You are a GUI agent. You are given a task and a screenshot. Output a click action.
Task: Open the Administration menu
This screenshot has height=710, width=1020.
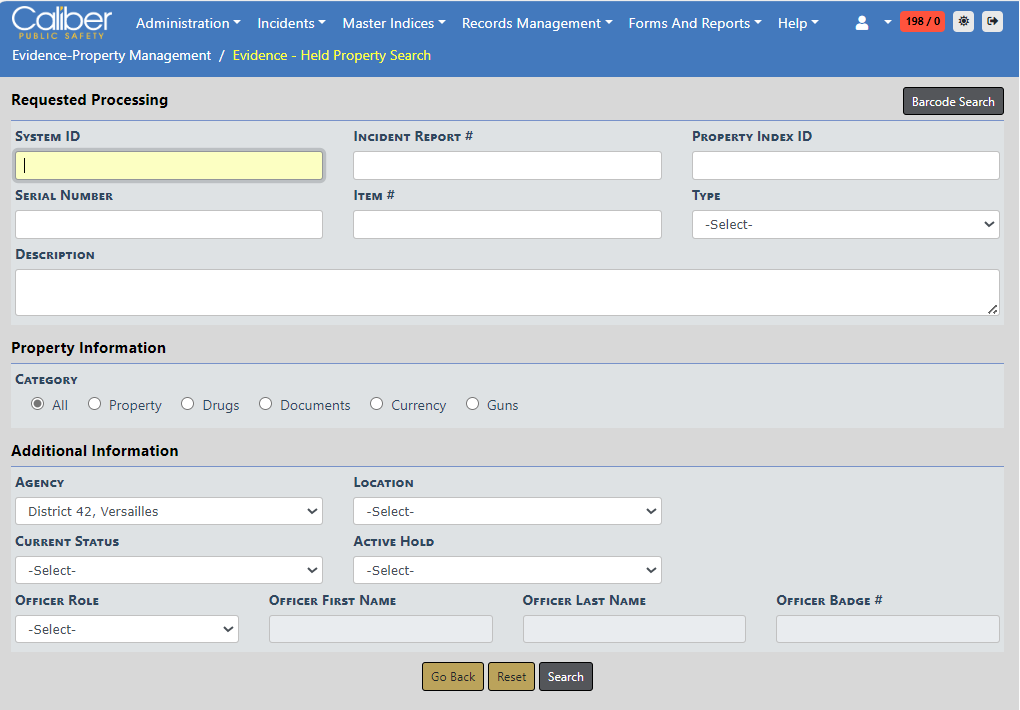pos(188,23)
